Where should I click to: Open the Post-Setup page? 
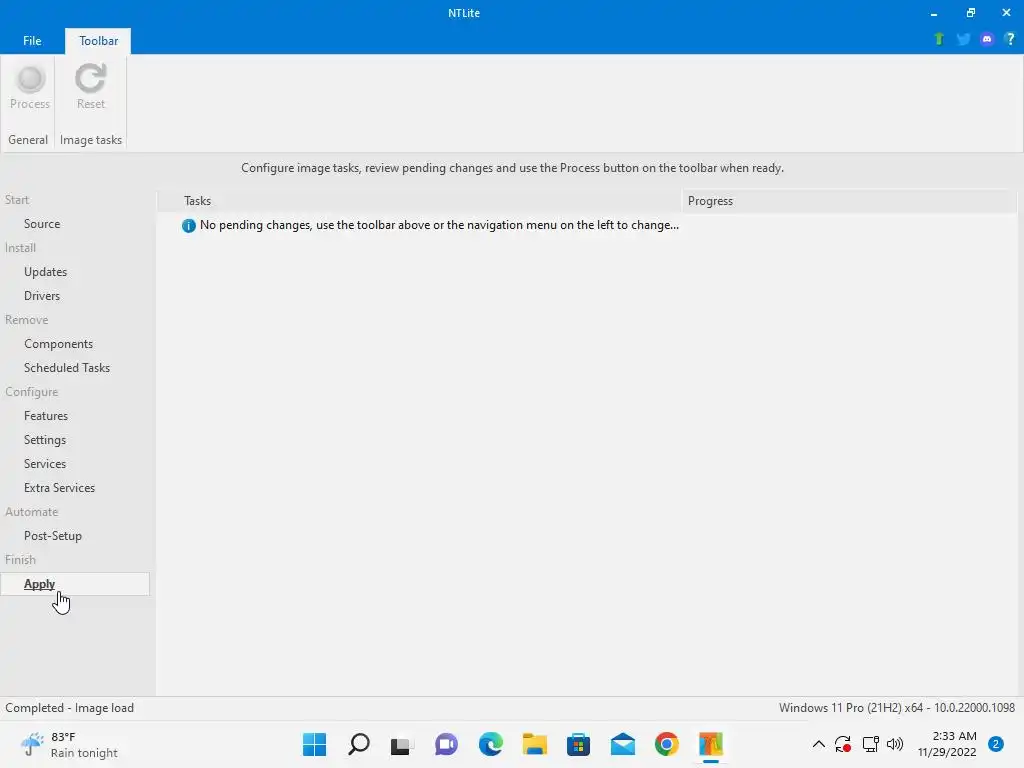[x=52, y=536]
